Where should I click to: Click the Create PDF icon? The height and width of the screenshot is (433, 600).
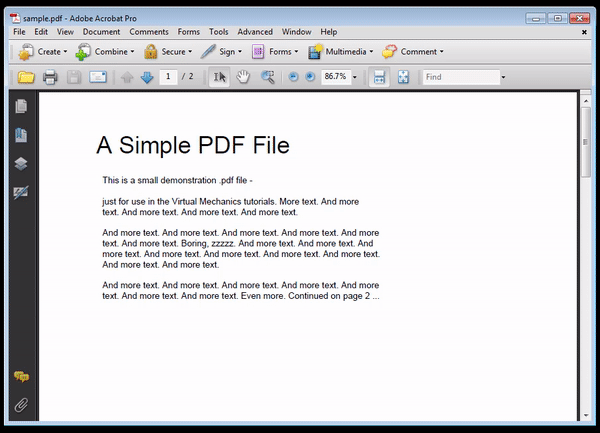(x=26, y=52)
